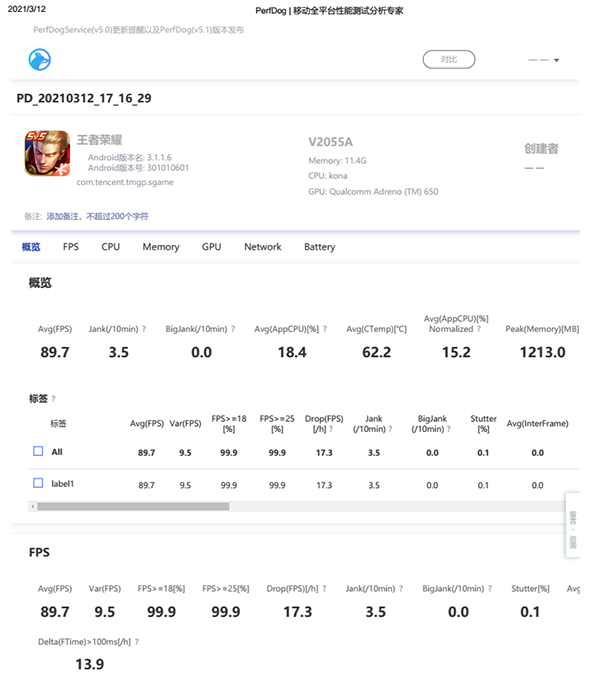The height and width of the screenshot is (678, 600).
Task: Open the Battery tab
Action: tap(319, 247)
